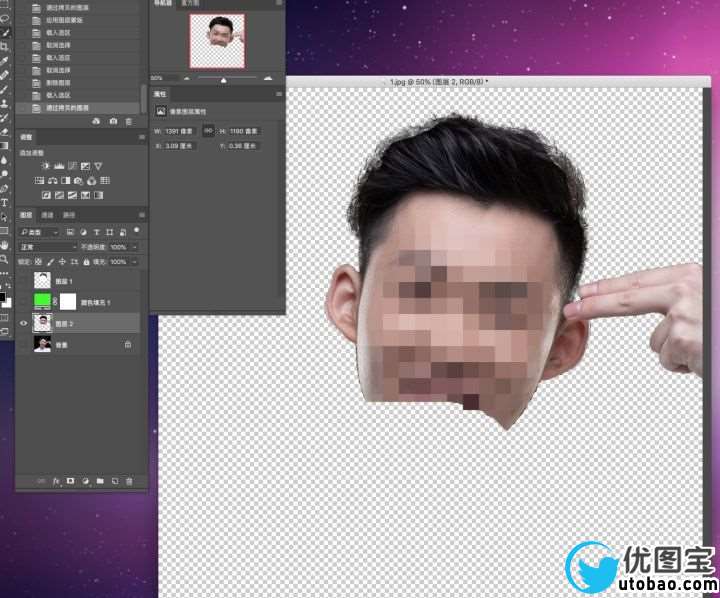This screenshot has height=598, width=720.
Task: Create new document from state icon
Action: 96,121
